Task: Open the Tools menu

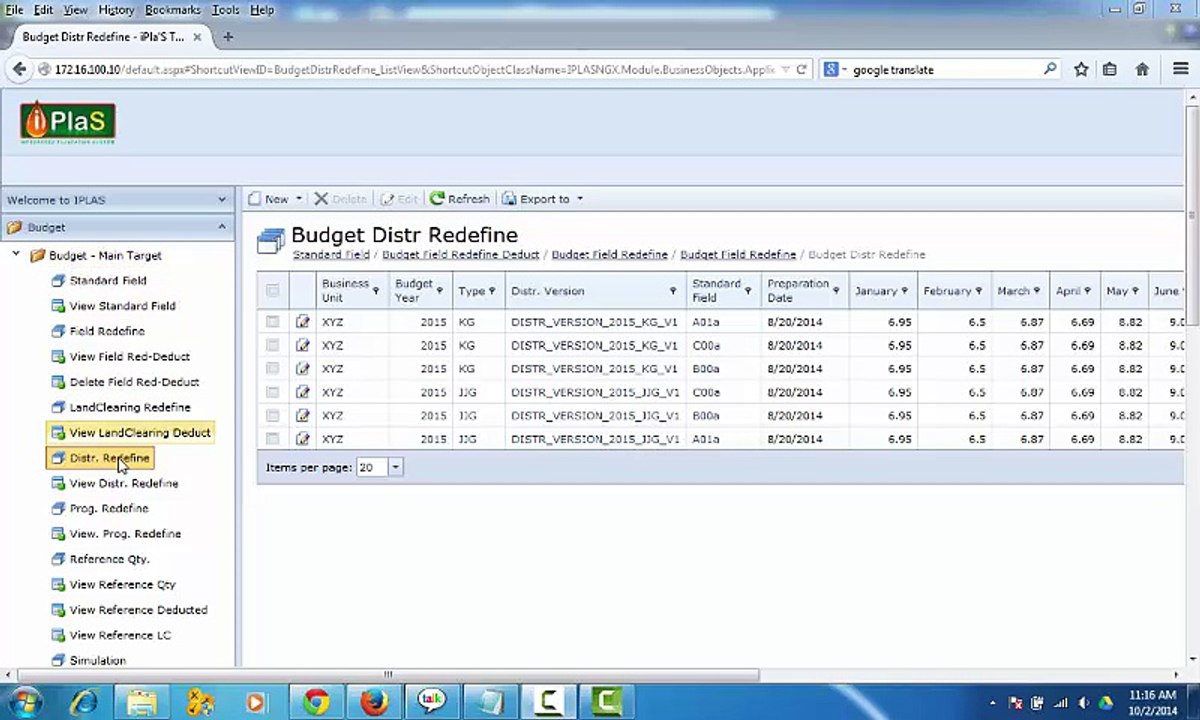Action: [226, 9]
